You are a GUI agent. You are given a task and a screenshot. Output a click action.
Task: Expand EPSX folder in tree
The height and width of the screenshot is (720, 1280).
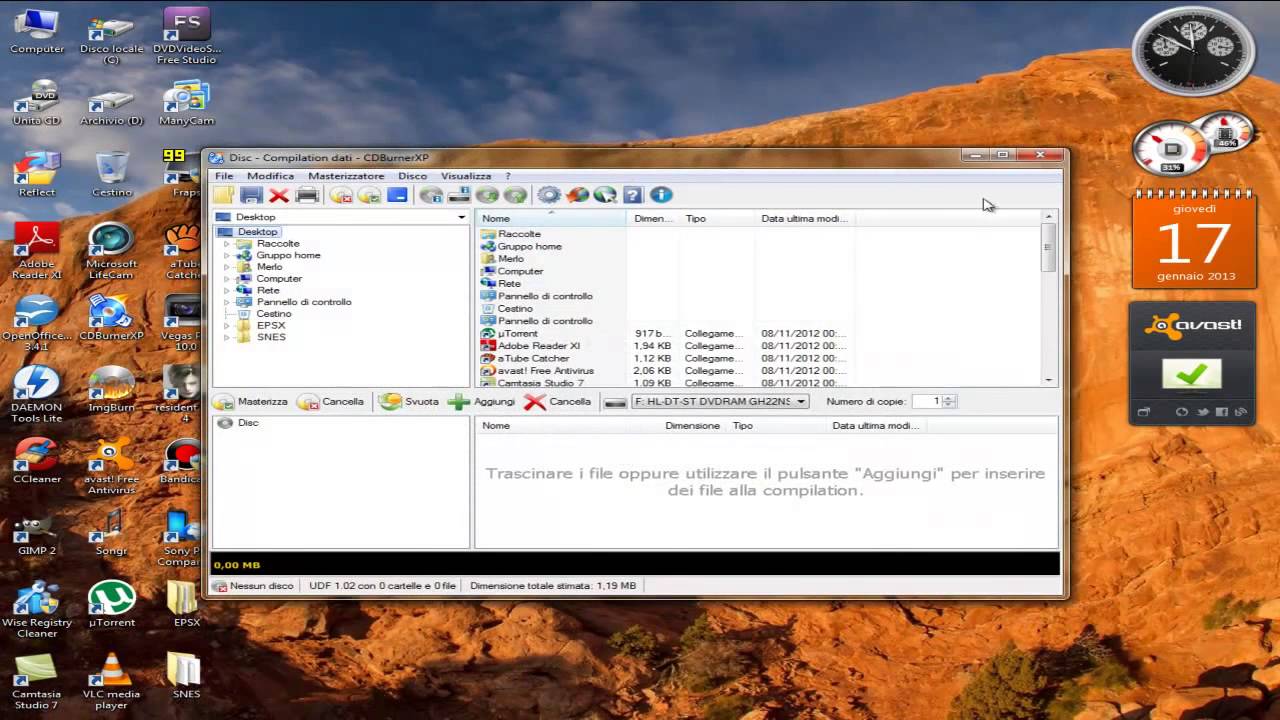point(227,325)
